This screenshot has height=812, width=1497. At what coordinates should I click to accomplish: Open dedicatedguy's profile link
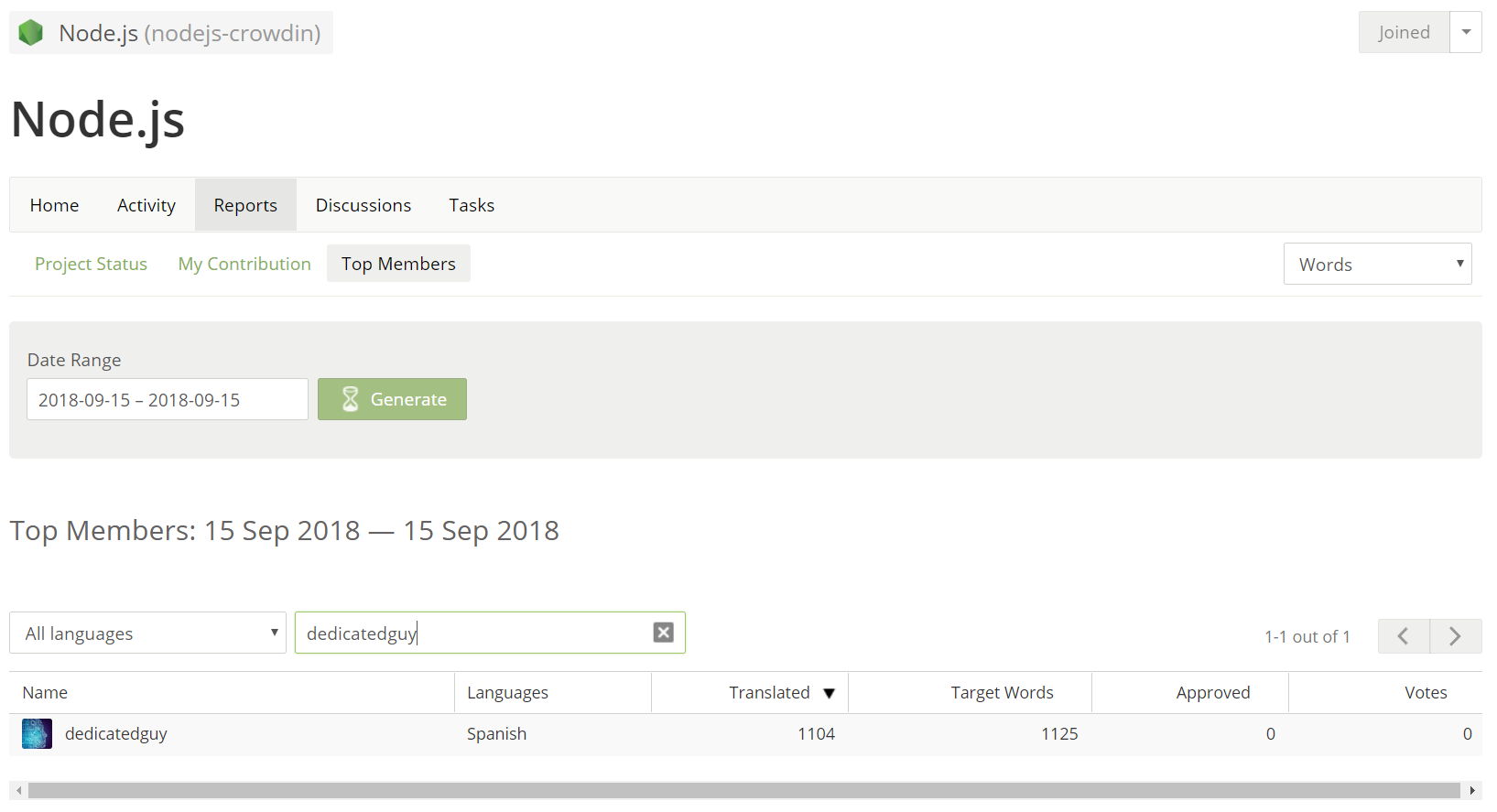[116, 734]
